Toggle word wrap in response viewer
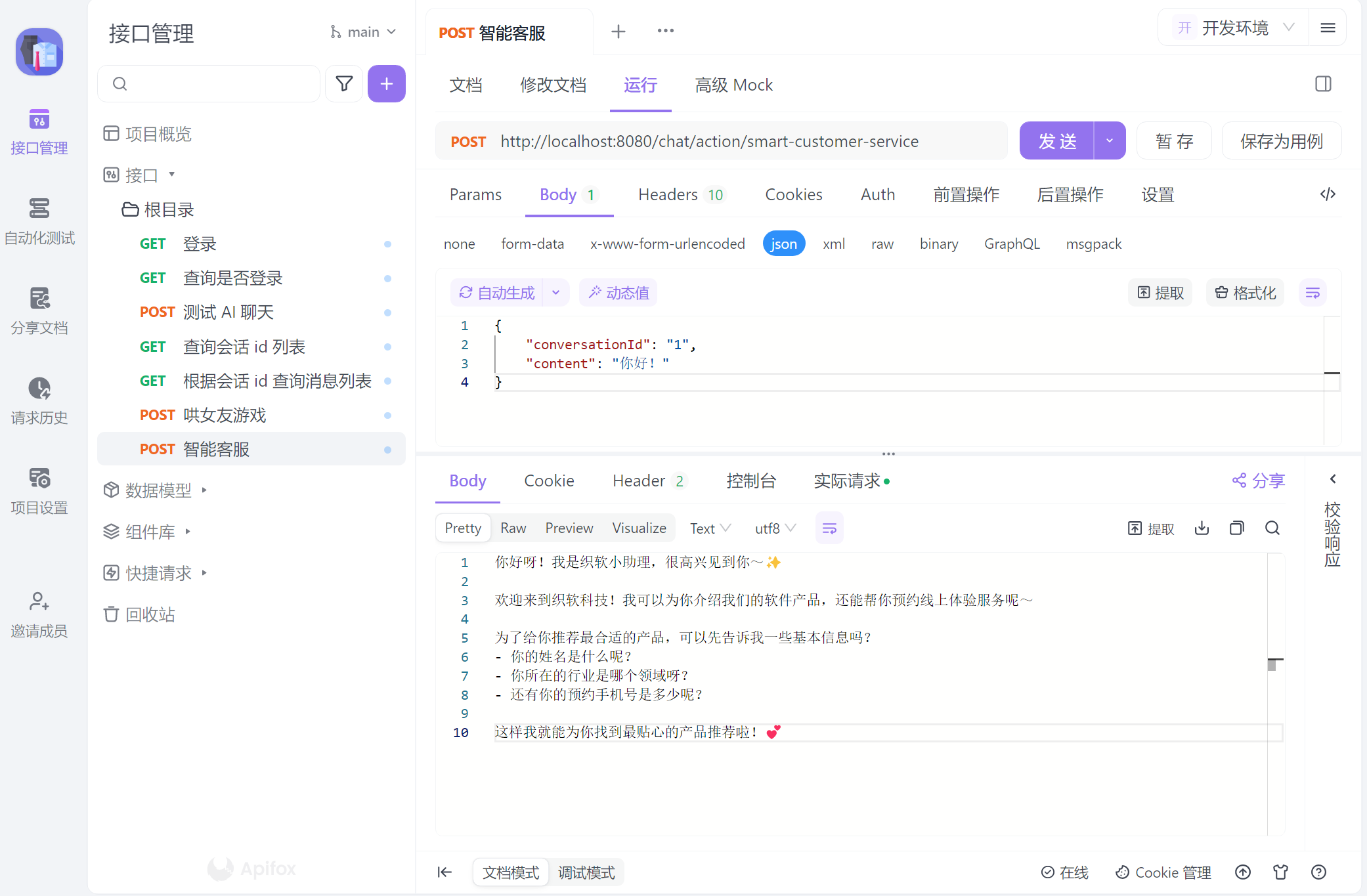This screenshot has height=896, width=1367. click(829, 528)
